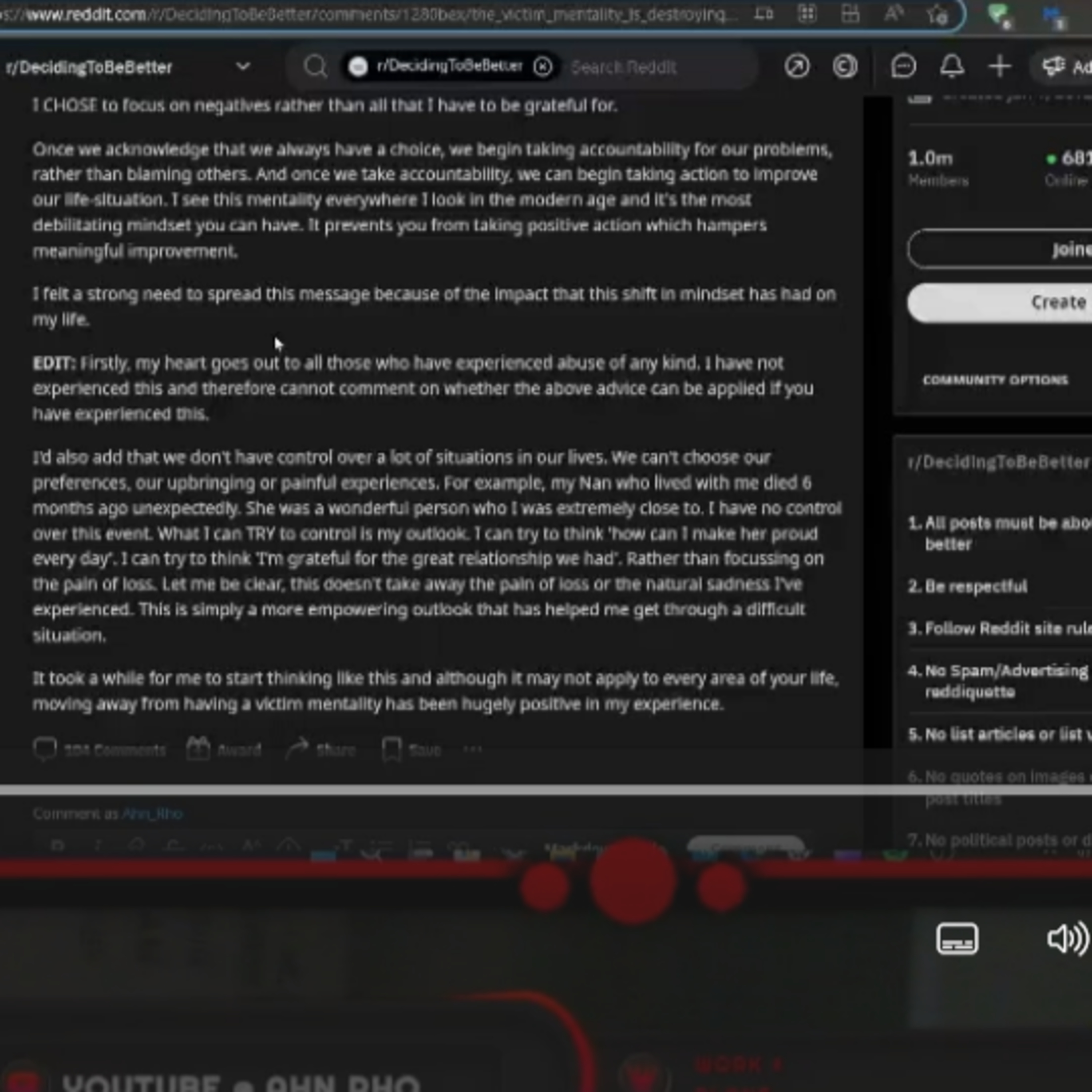Open the chat bubble icon
Screen dimensions: 1092x1092
pyautogui.click(x=903, y=67)
